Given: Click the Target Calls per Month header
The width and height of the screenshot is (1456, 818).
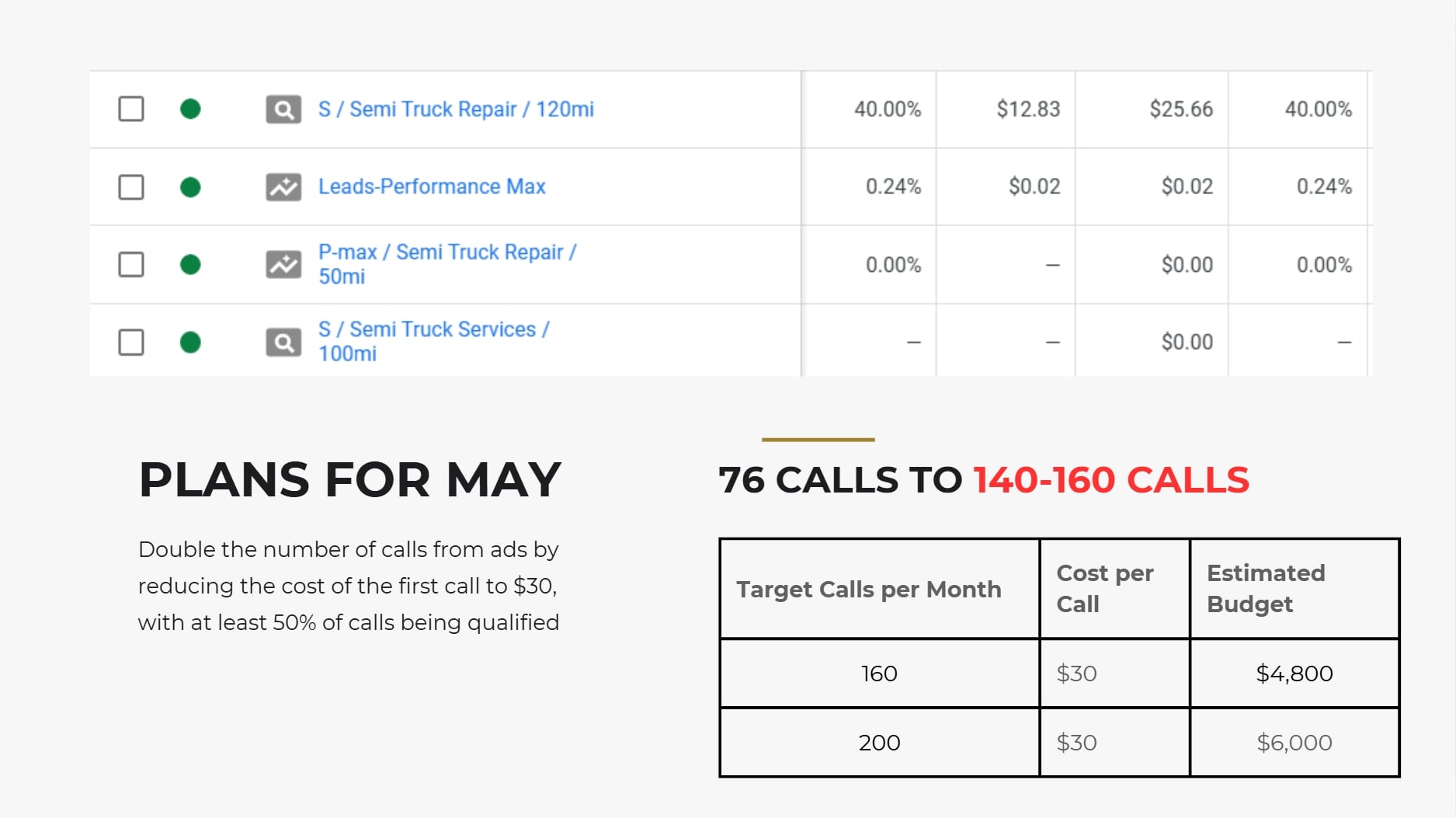Looking at the screenshot, I should [x=868, y=590].
